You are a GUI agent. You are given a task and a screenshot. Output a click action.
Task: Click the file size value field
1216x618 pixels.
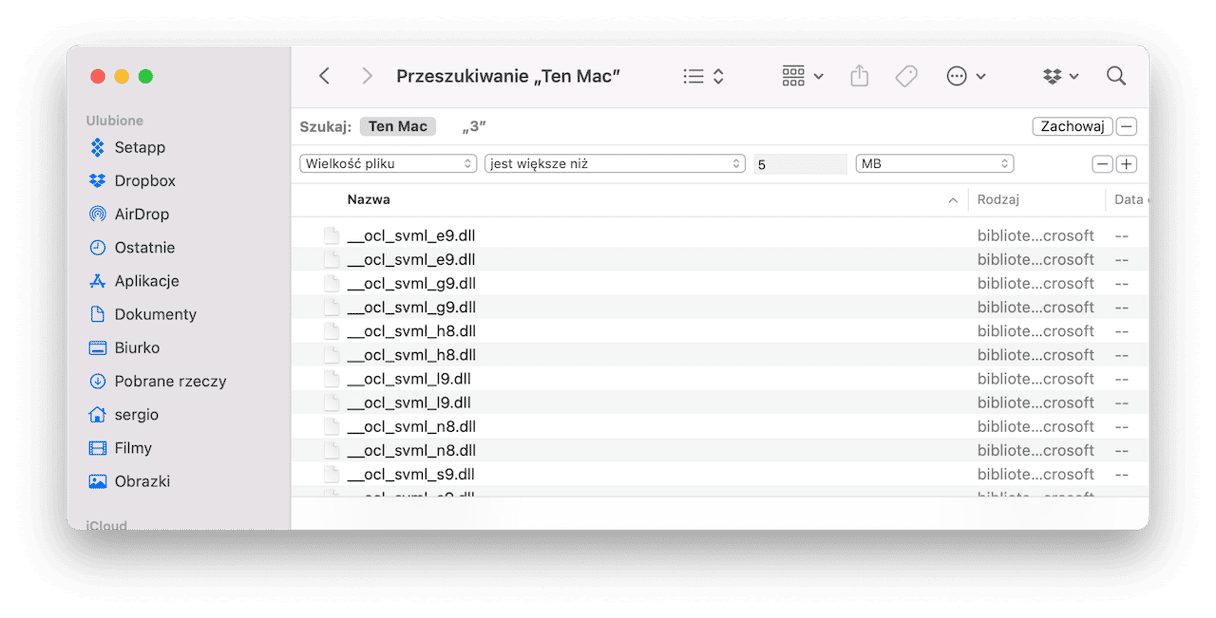[800, 164]
